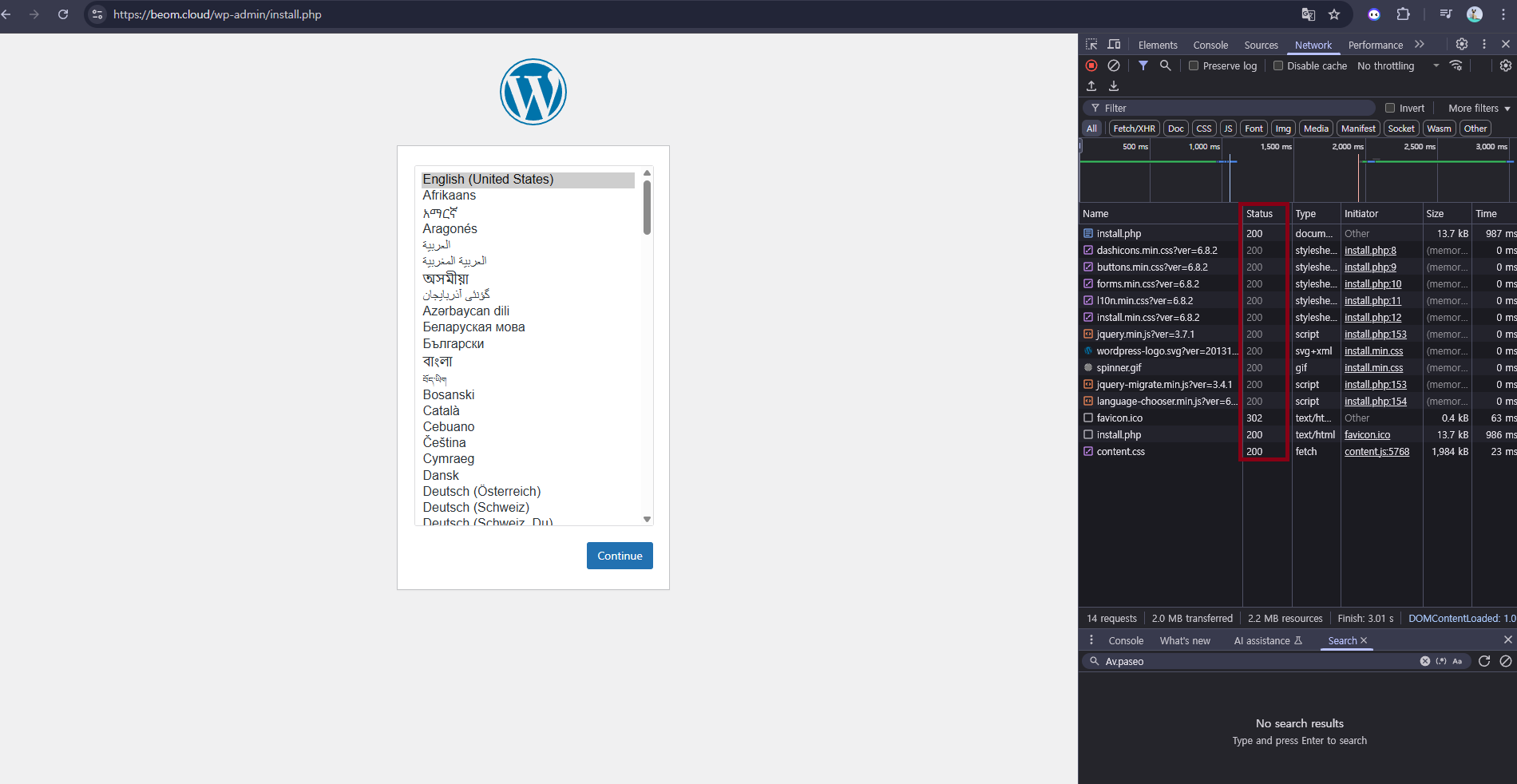Clear search results icon in drawer
The image size is (1517, 784).
tap(1506, 661)
